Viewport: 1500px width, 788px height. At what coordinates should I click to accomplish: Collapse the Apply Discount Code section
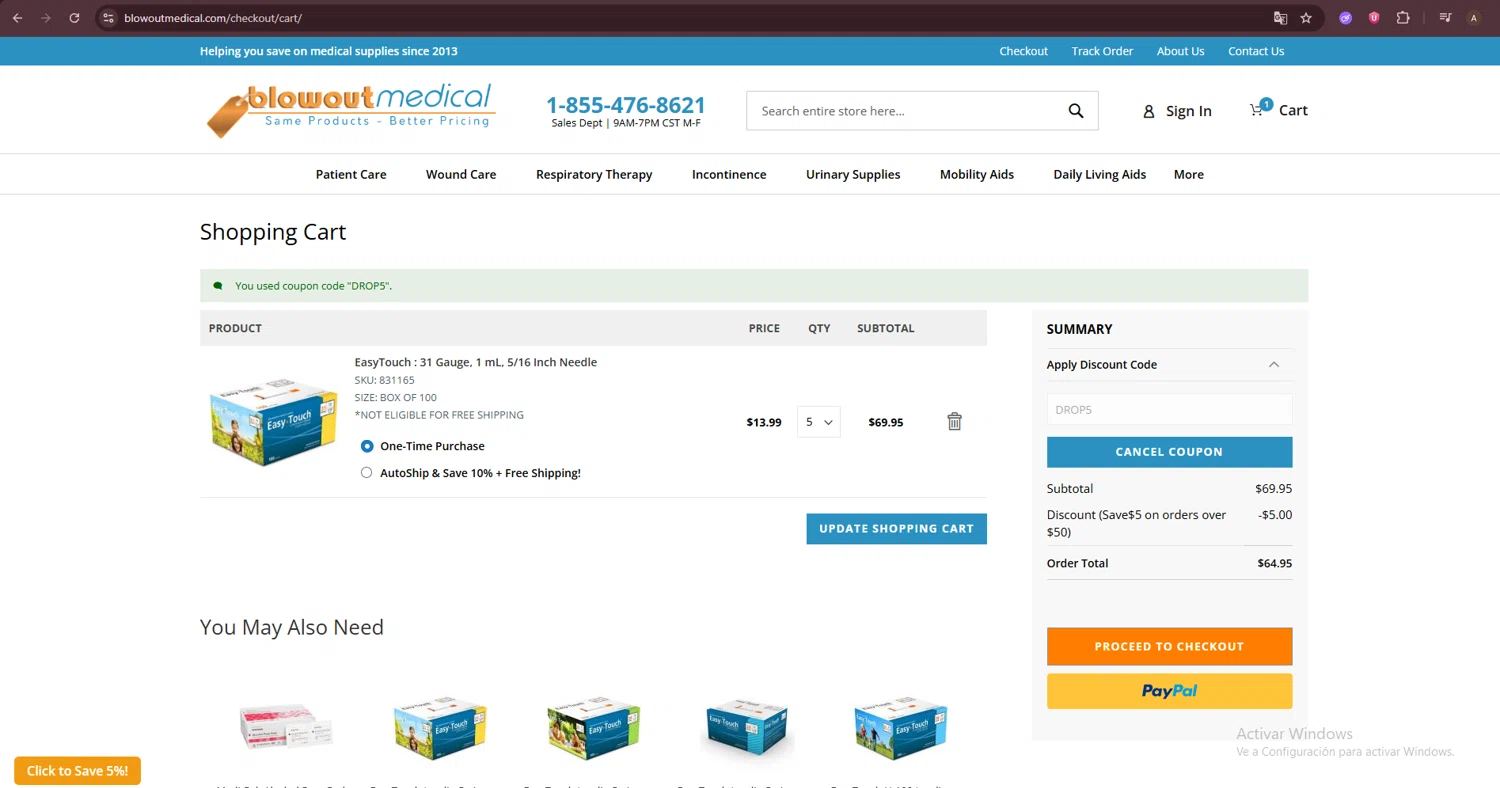pos(1274,365)
